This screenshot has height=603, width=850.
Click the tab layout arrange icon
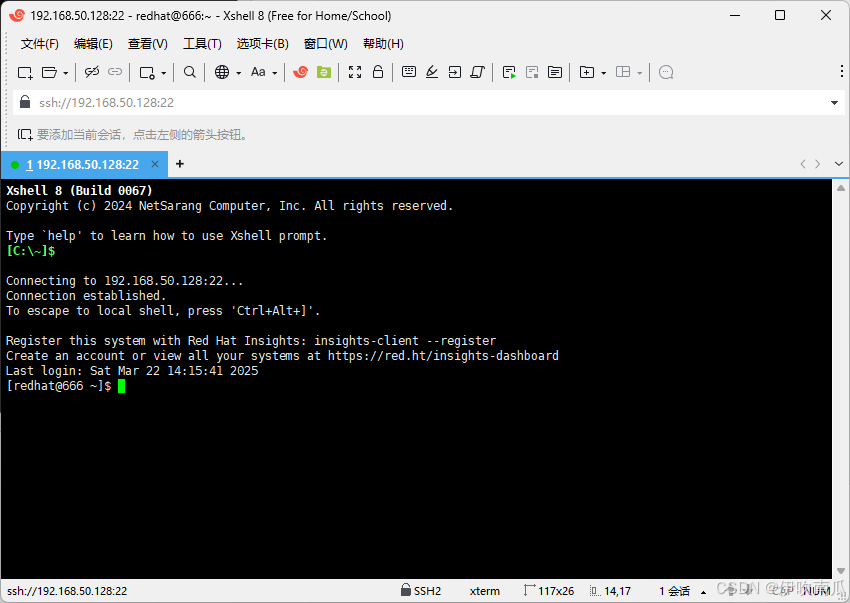pos(623,72)
